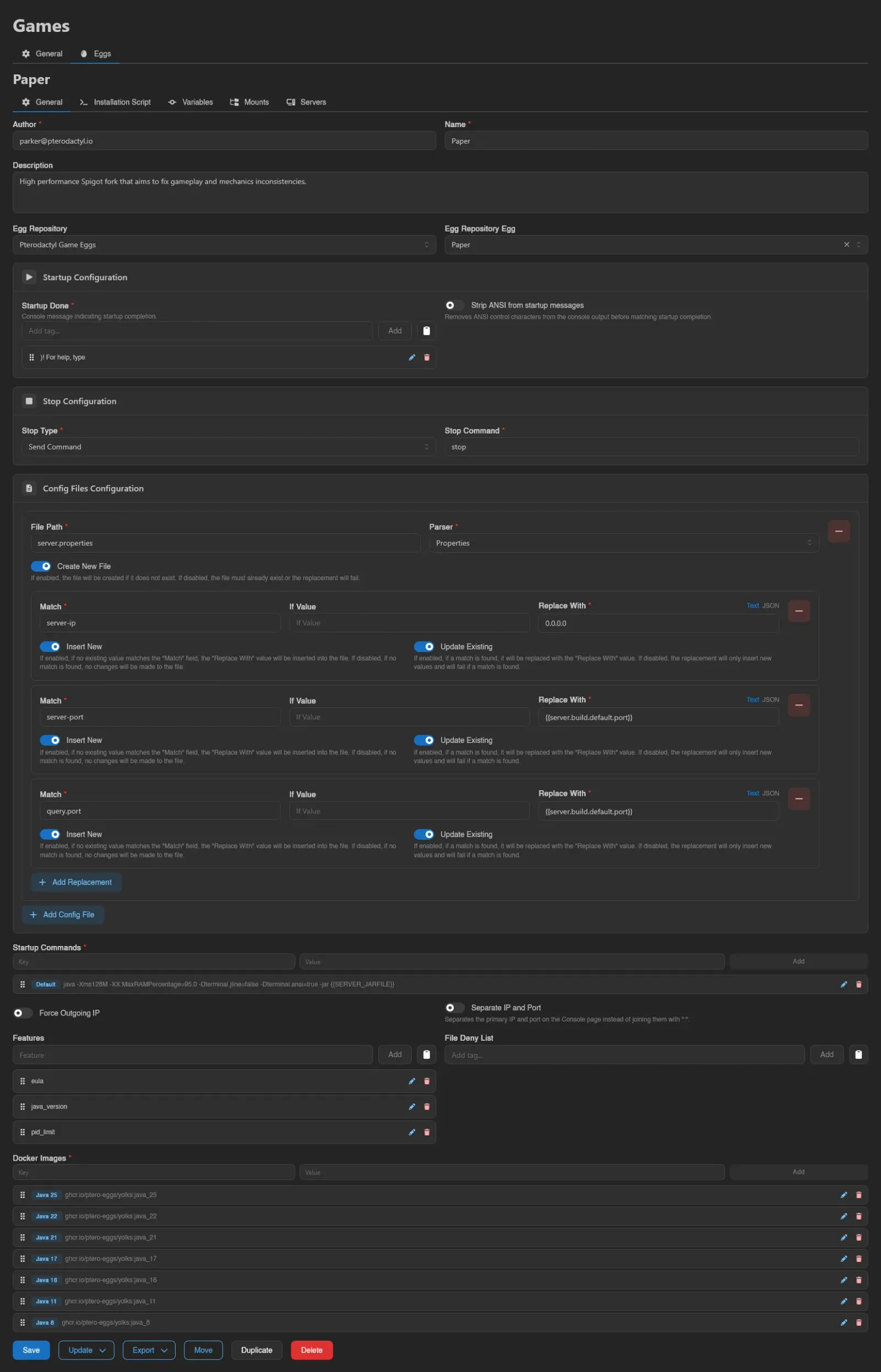Viewport: 881px width, 1372px height.
Task: Delete the Java 25 docker image
Action: [x=858, y=1195]
